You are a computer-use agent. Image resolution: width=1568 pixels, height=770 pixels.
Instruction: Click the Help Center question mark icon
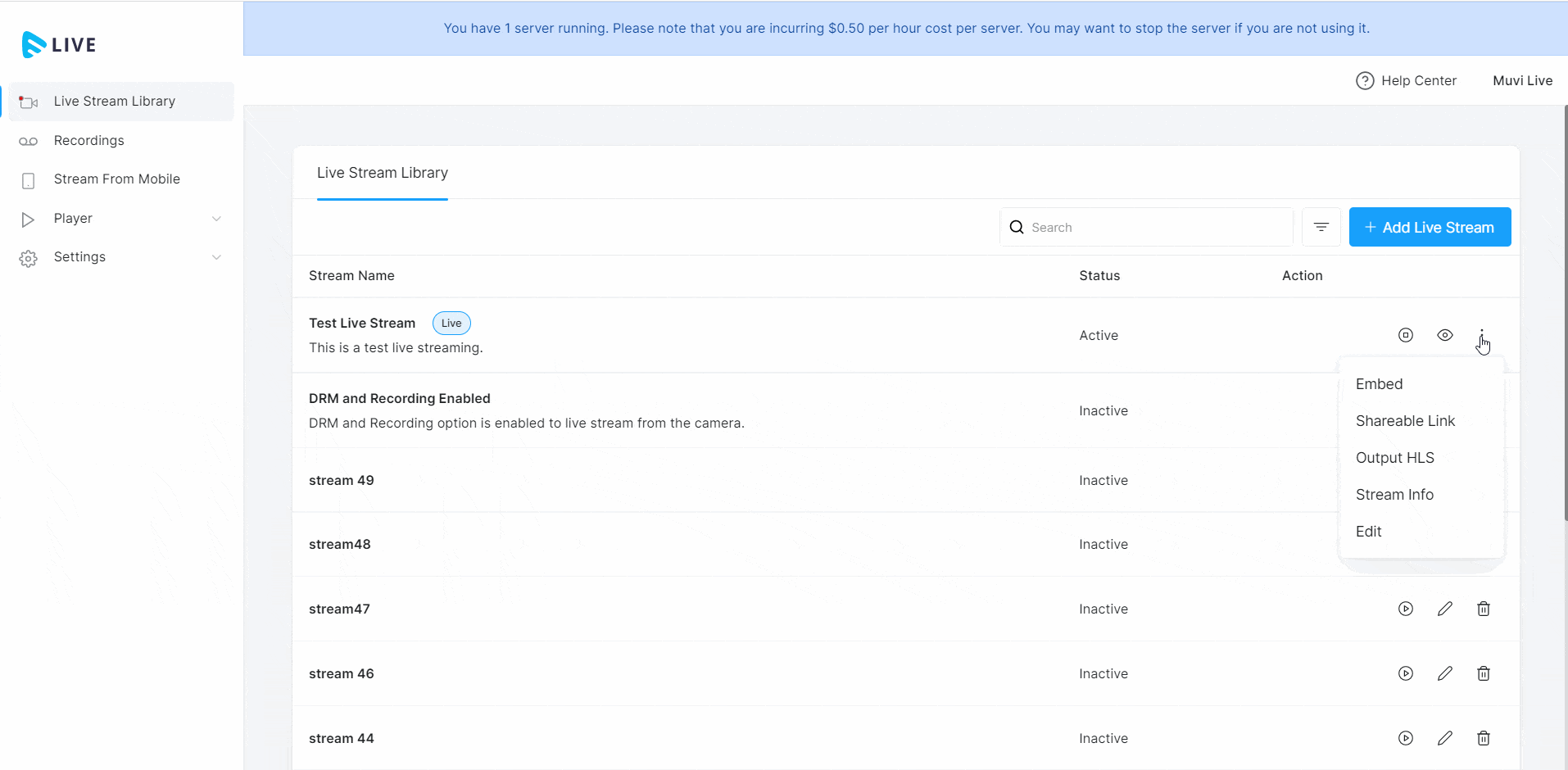pyautogui.click(x=1364, y=80)
